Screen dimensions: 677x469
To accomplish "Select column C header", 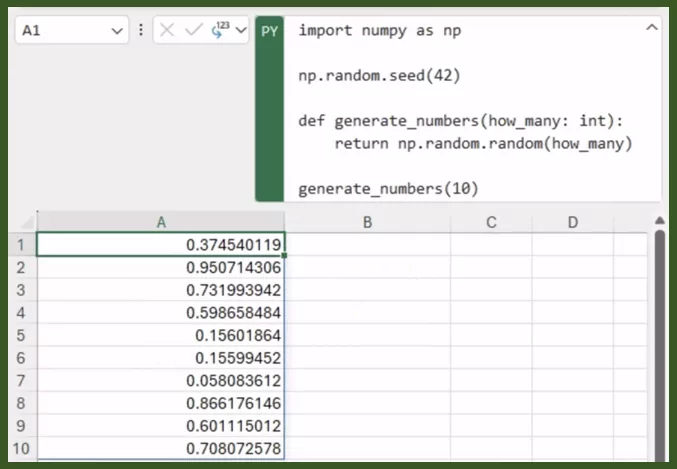I will [x=491, y=222].
